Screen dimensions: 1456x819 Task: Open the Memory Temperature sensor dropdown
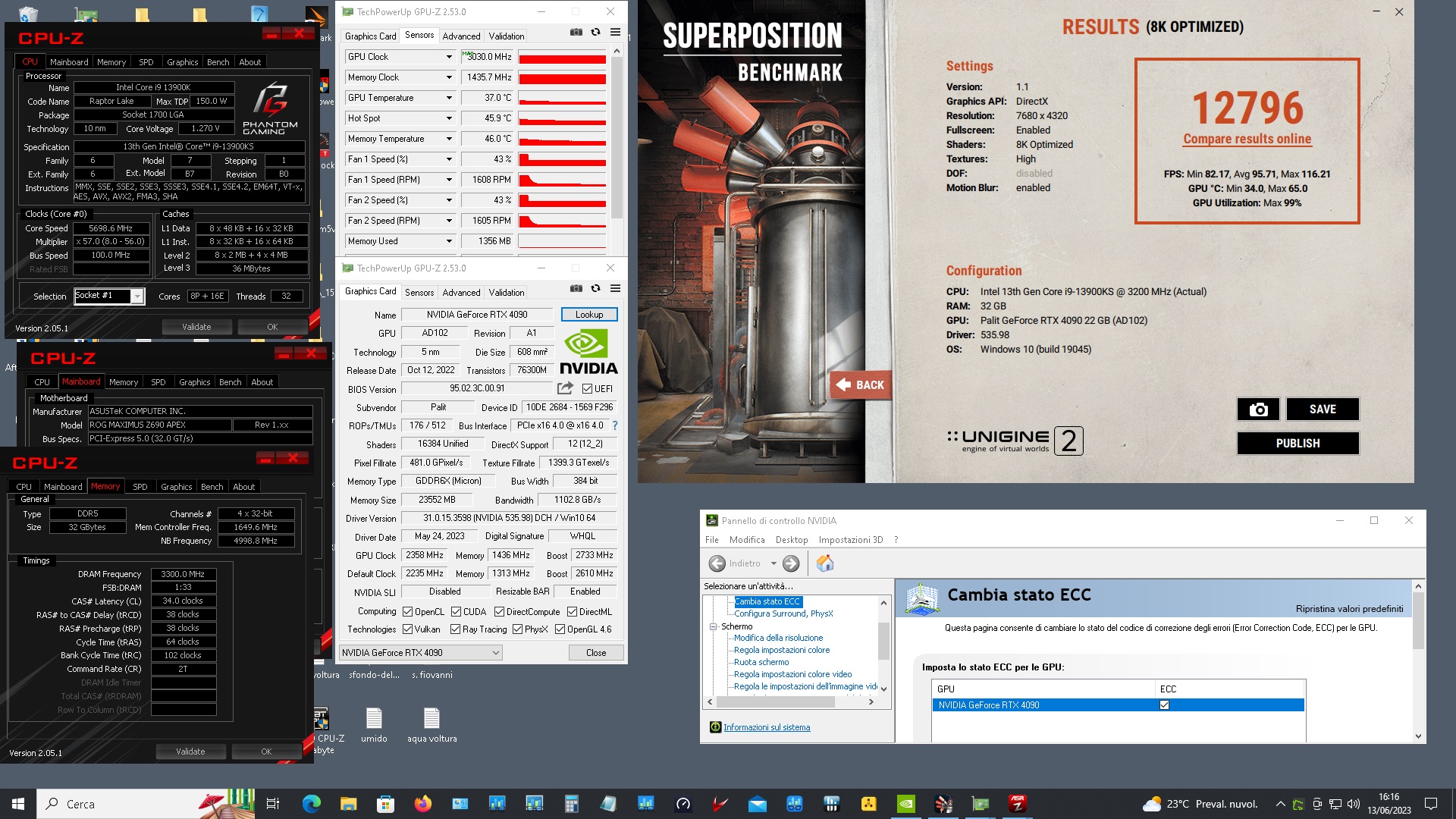point(449,139)
